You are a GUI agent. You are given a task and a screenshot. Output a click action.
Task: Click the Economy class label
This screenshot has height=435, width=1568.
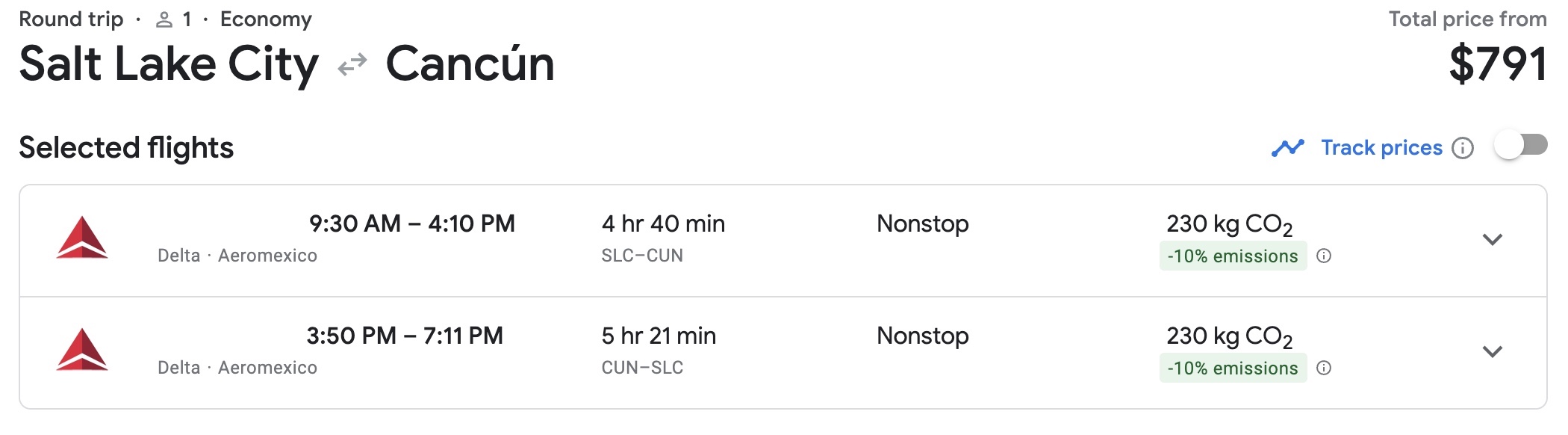(x=266, y=19)
